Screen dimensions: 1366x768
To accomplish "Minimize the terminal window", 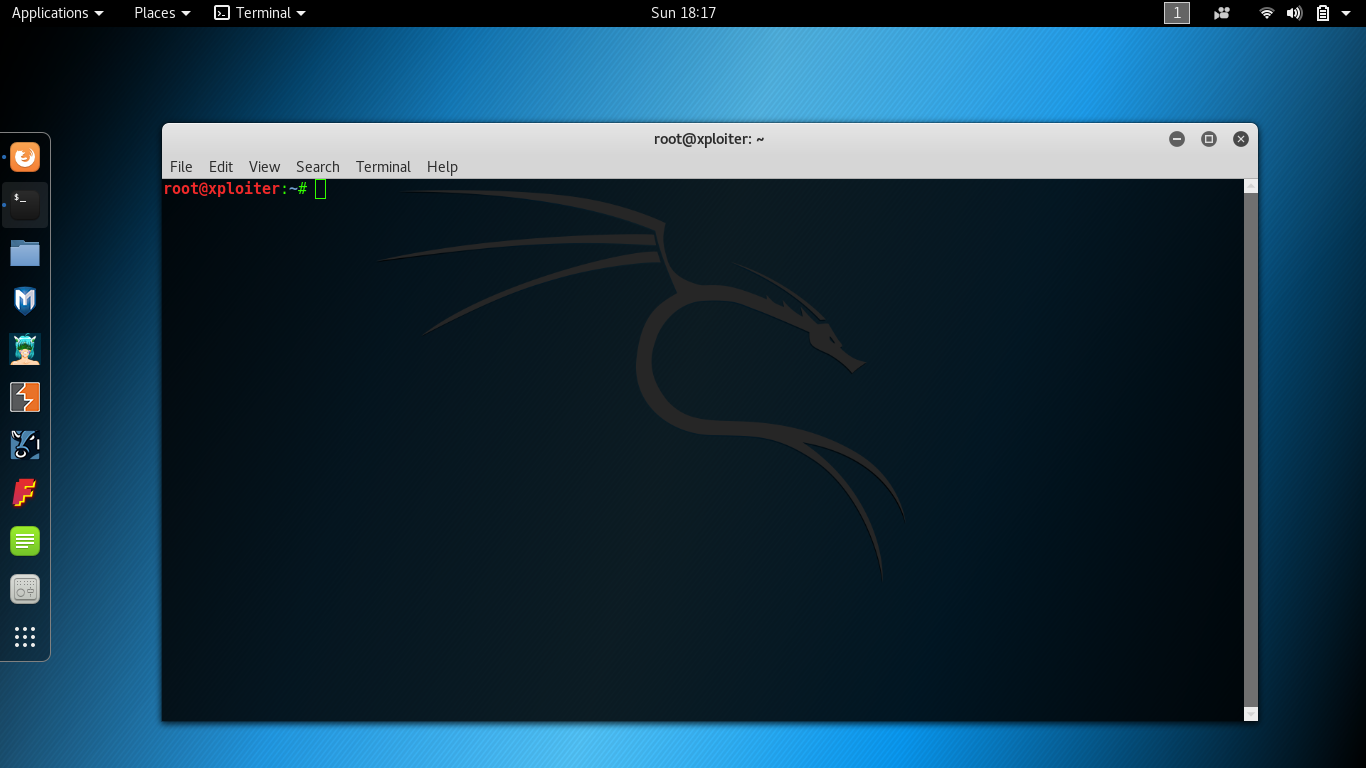I will pos(1177,139).
